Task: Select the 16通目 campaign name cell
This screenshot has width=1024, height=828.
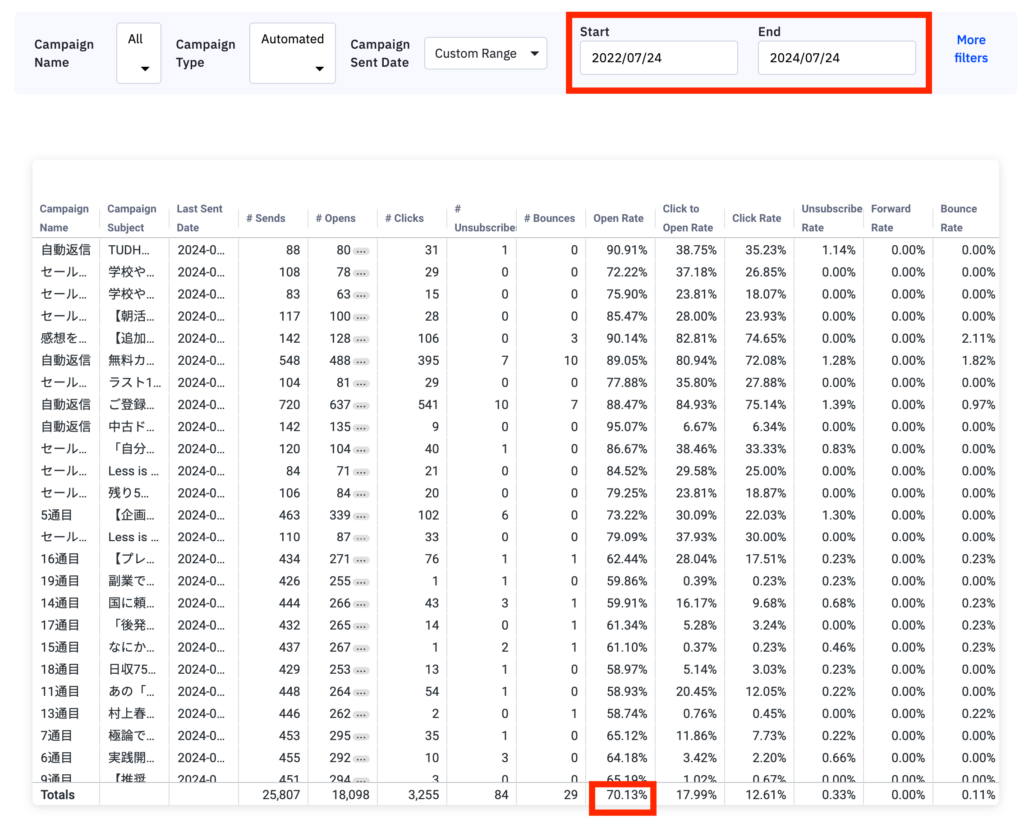Action: (x=60, y=560)
